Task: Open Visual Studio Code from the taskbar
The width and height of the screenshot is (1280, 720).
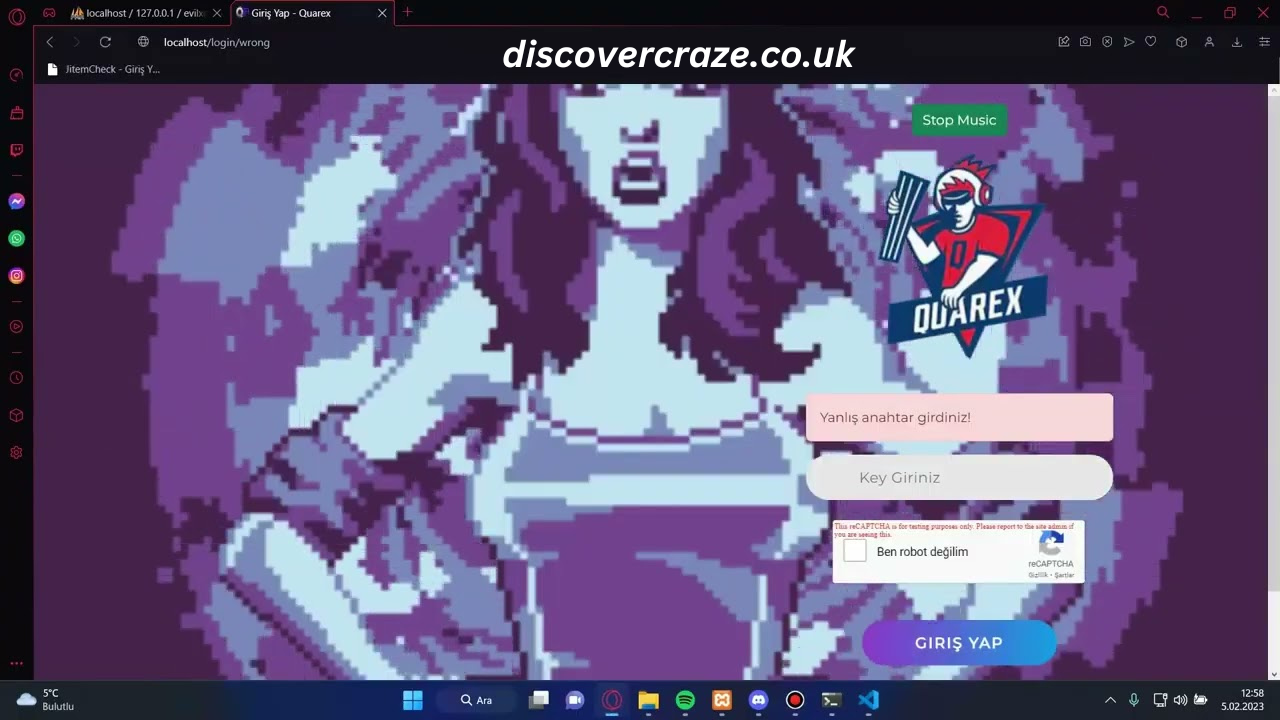Action: point(868,700)
